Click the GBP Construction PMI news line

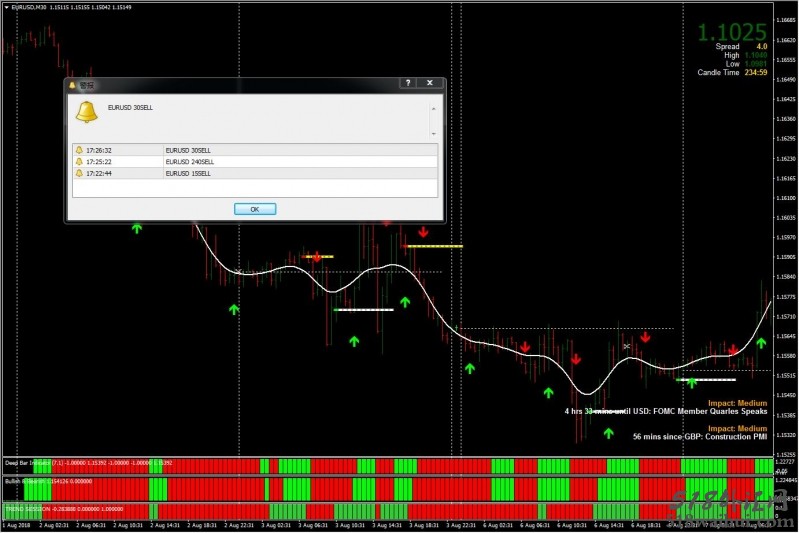tap(700, 437)
